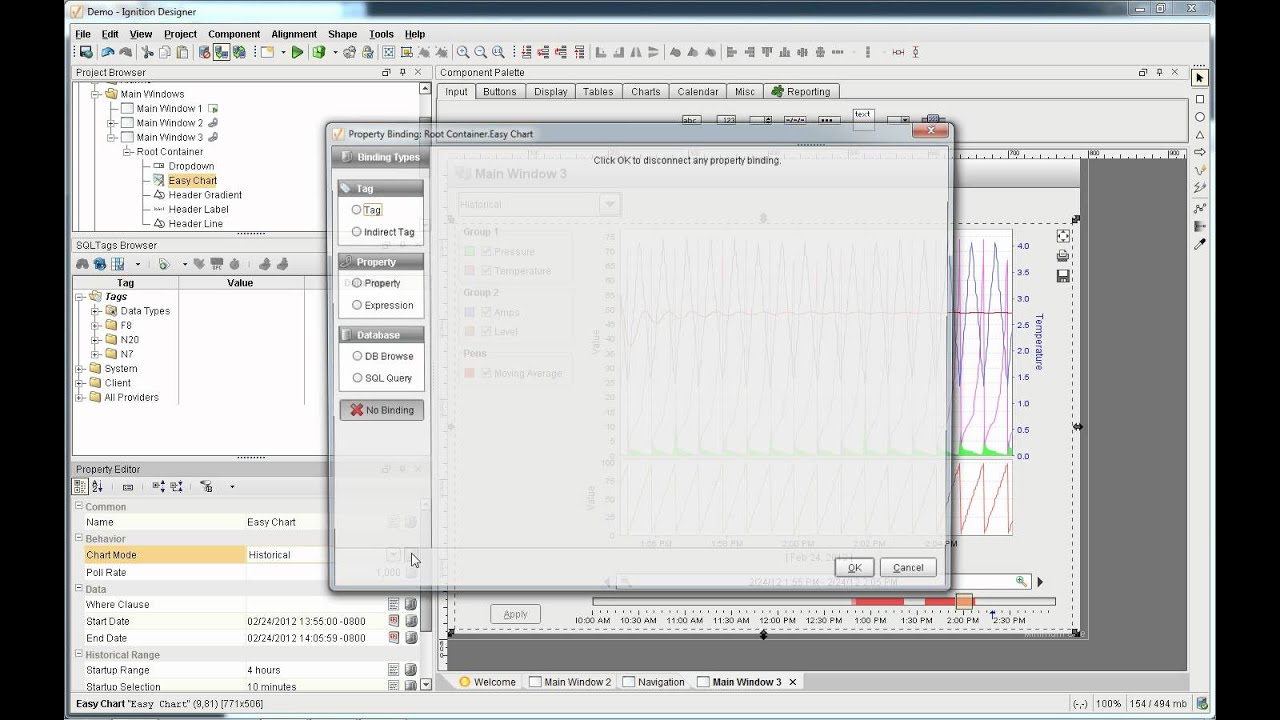Switch to the Main Window 2 workspace tab
The width and height of the screenshot is (1280, 720).
point(570,682)
